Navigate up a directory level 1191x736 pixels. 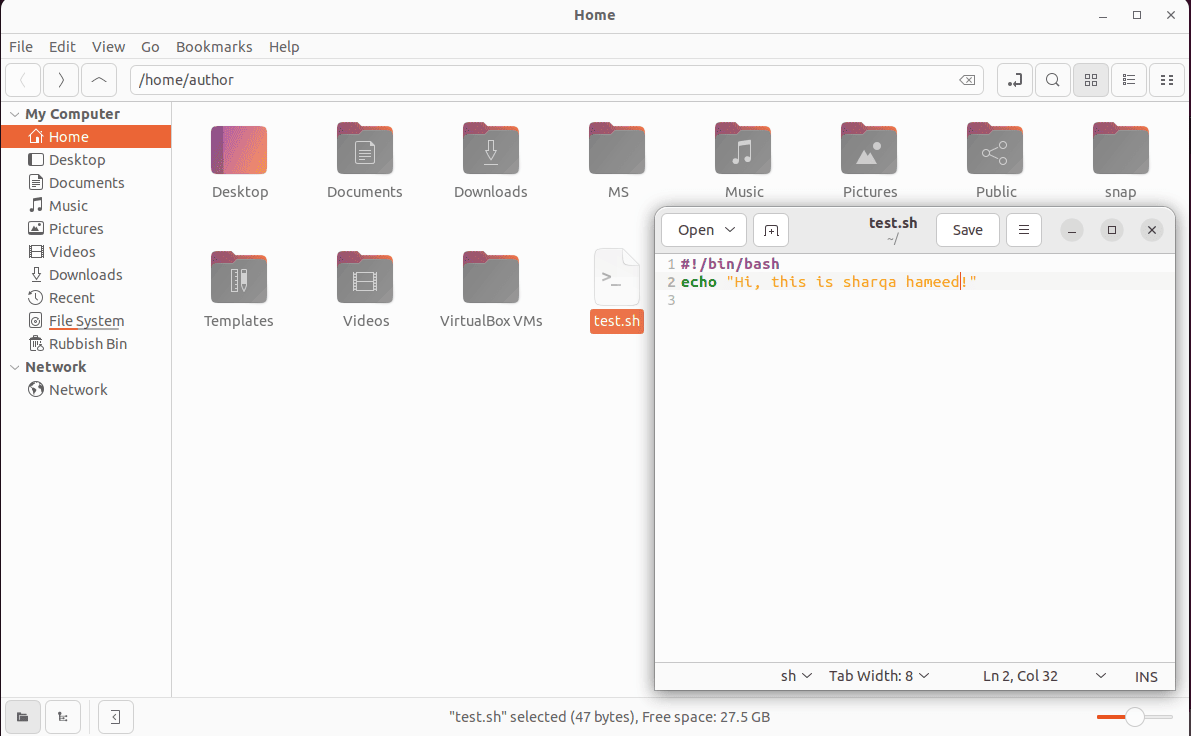98,79
